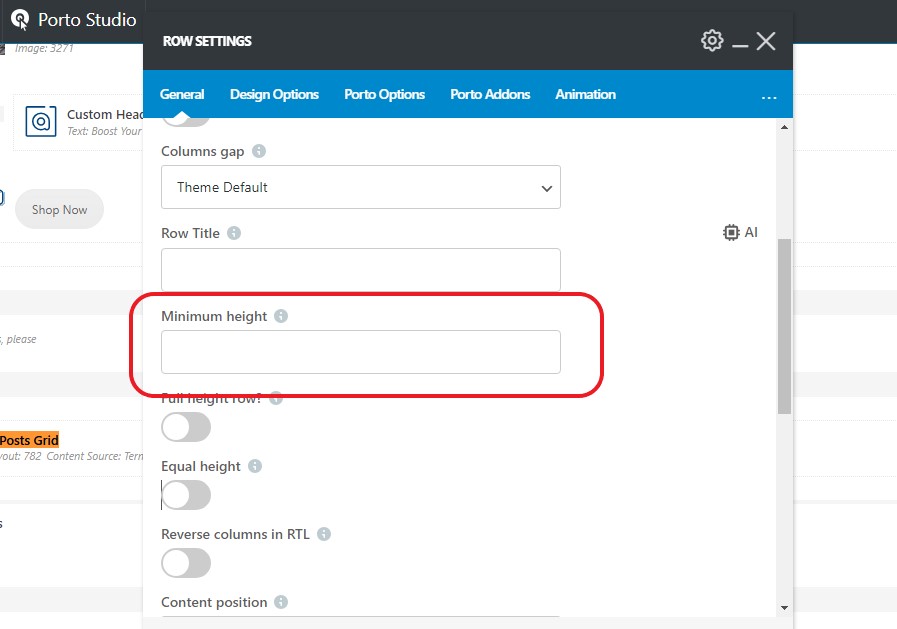Viewport: 897px width, 629px height.
Task: Toggle the Equal height switch
Action: (x=186, y=495)
